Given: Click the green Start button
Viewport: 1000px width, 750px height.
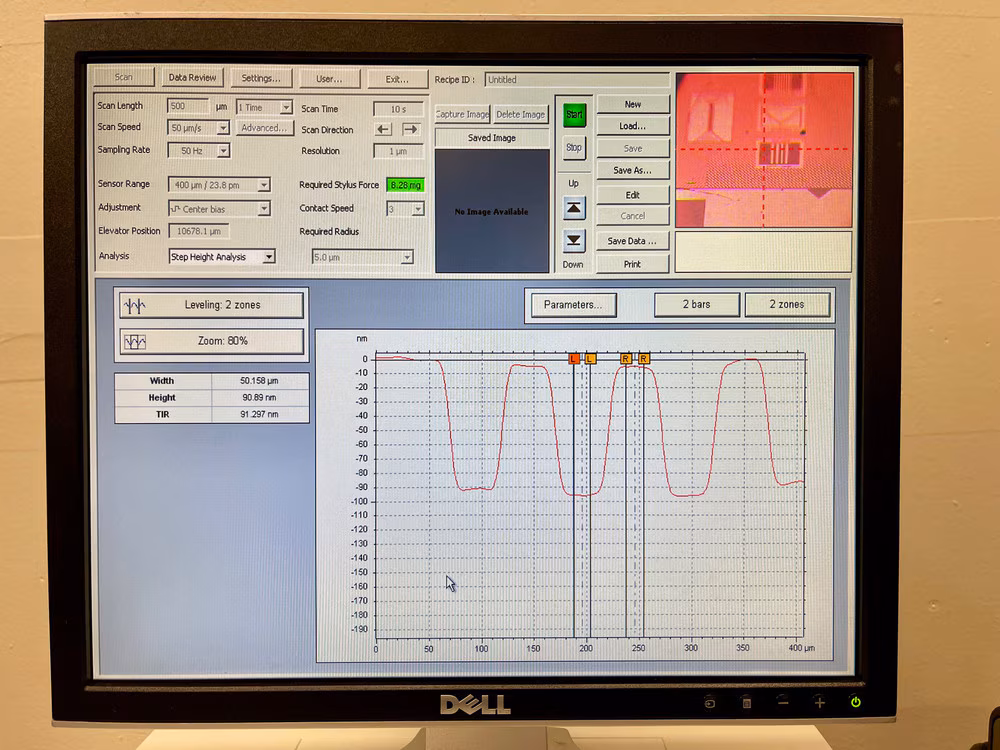Looking at the screenshot, I should pos(574,115).
